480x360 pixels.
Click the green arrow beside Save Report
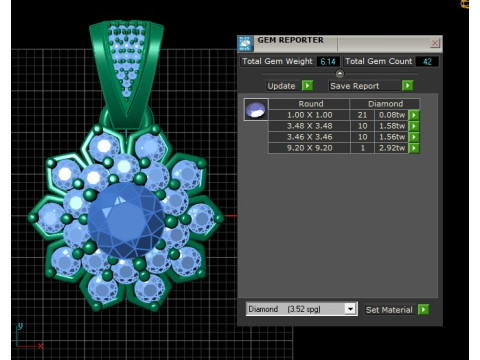407,86
